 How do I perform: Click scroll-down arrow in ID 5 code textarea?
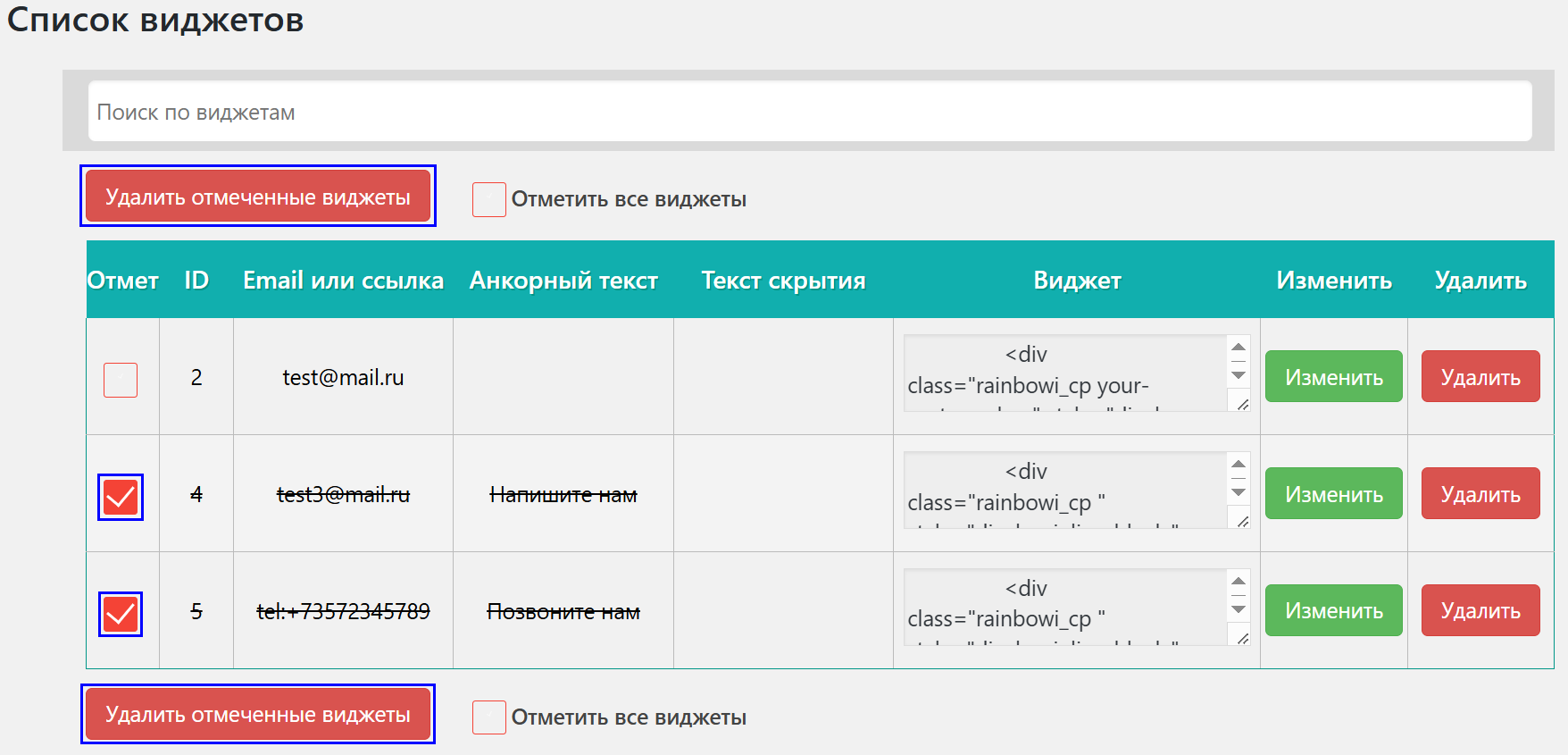tap(1239, 609)
